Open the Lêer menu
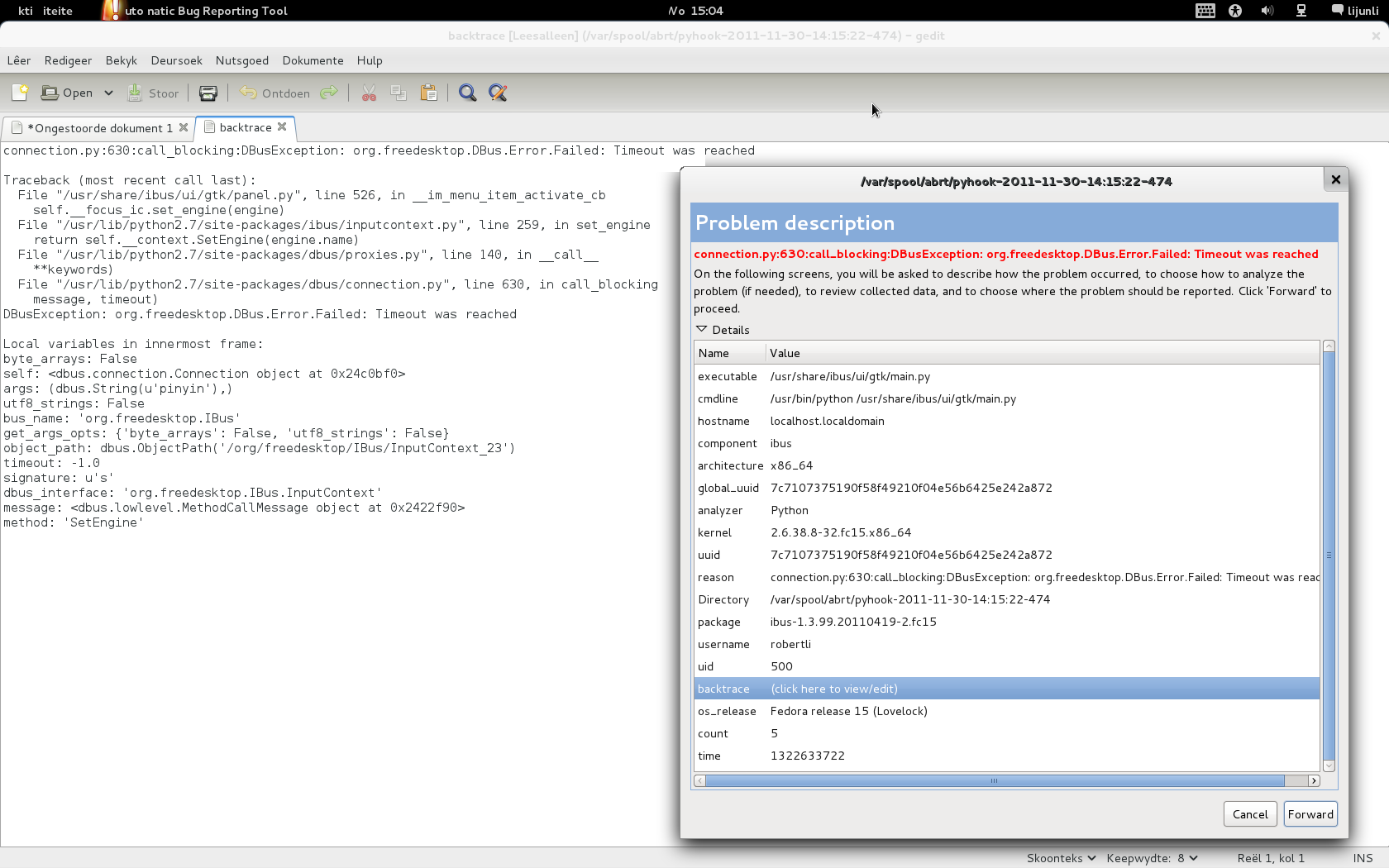1389x868 pixels. 19,60
